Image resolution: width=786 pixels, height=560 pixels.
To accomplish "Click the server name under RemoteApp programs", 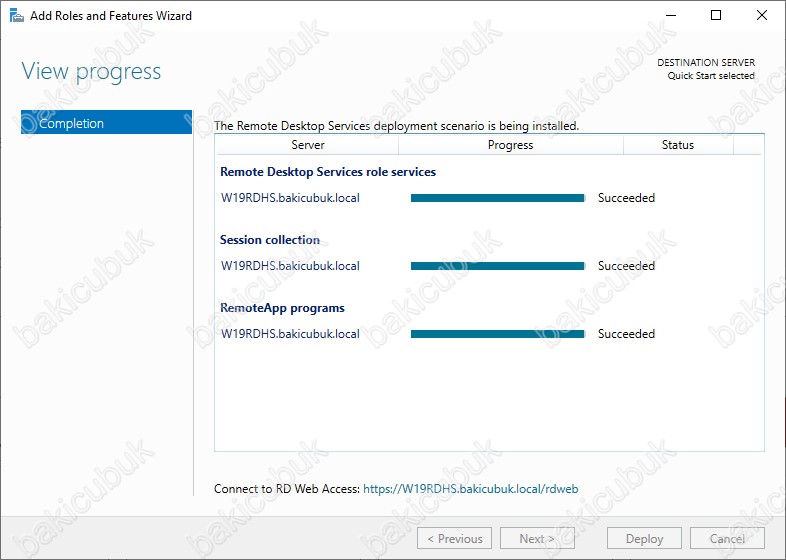I will click(290, 334).
